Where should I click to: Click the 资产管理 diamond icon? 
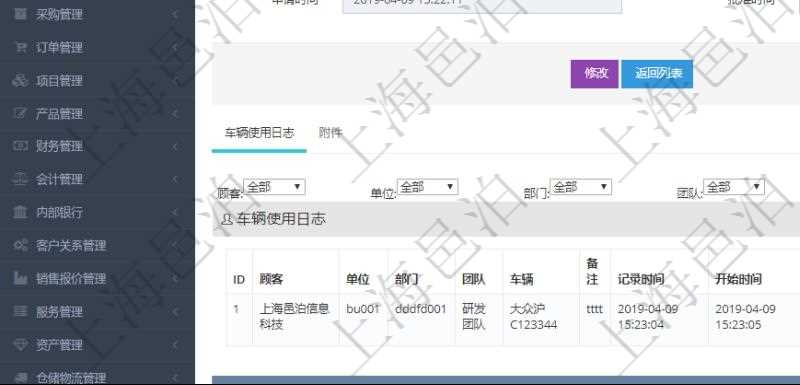point(20,345)
